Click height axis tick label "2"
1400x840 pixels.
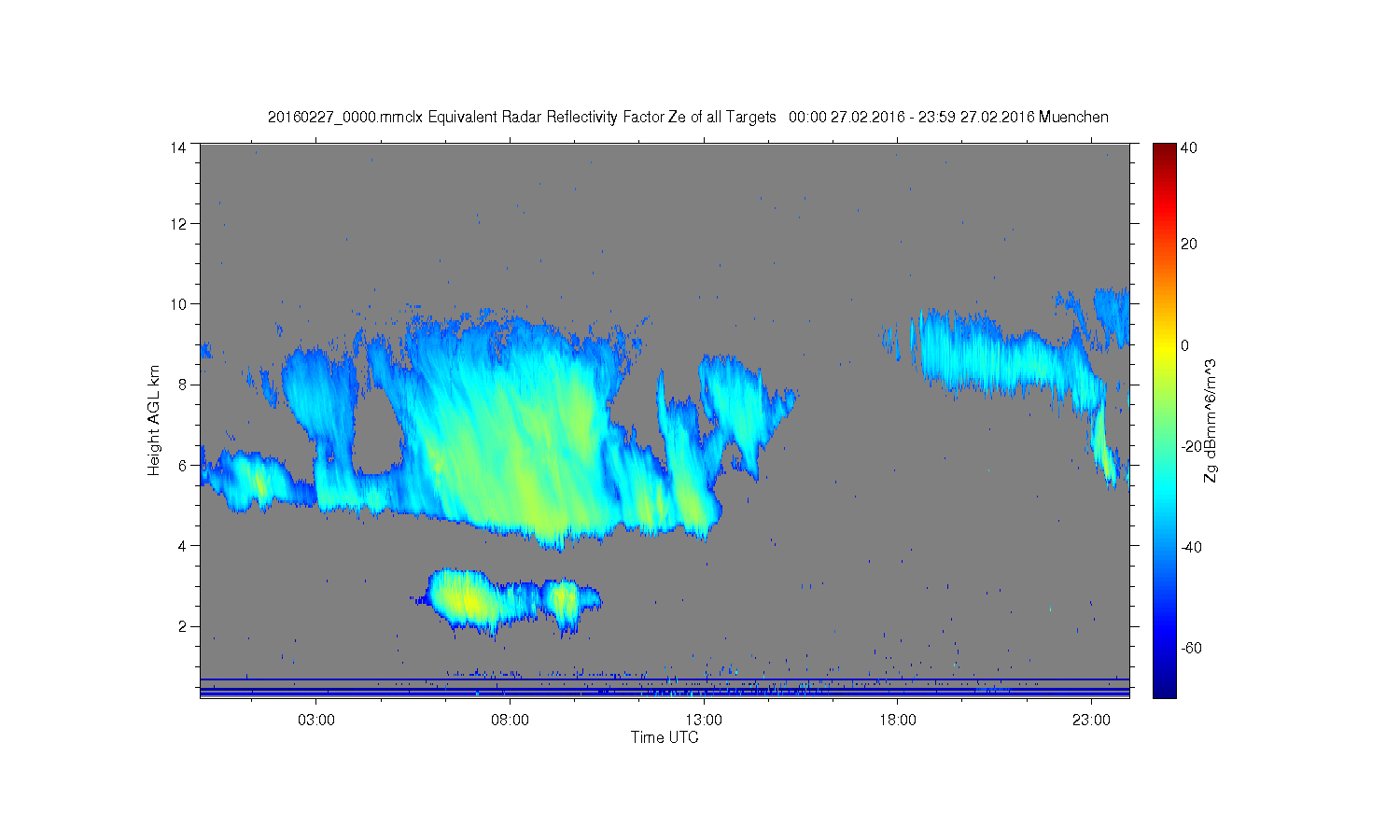pos(183,626)
